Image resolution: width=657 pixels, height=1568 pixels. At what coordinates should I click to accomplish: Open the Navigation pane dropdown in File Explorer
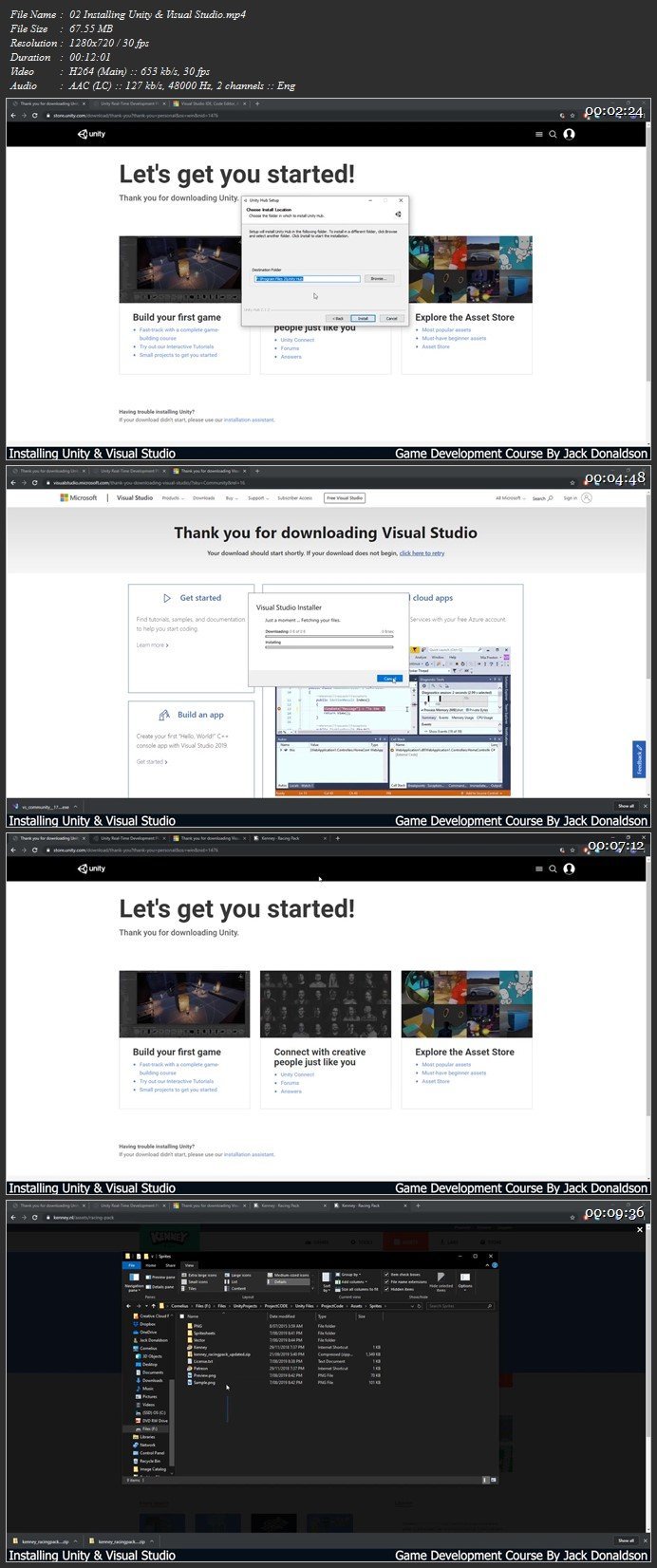(x=135, y=1281)
